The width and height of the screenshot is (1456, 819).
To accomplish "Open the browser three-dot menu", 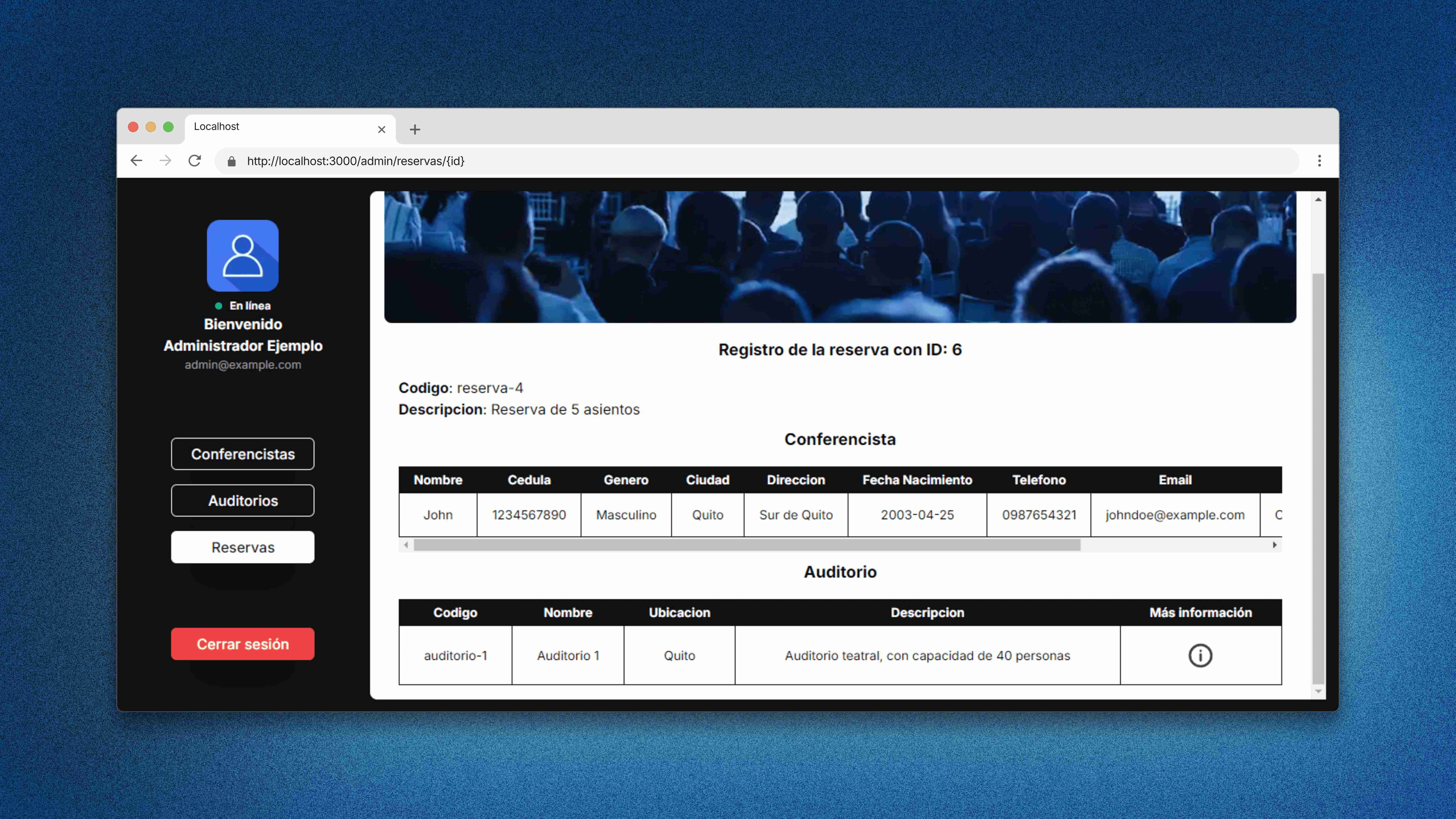I will coord(1319,161).
